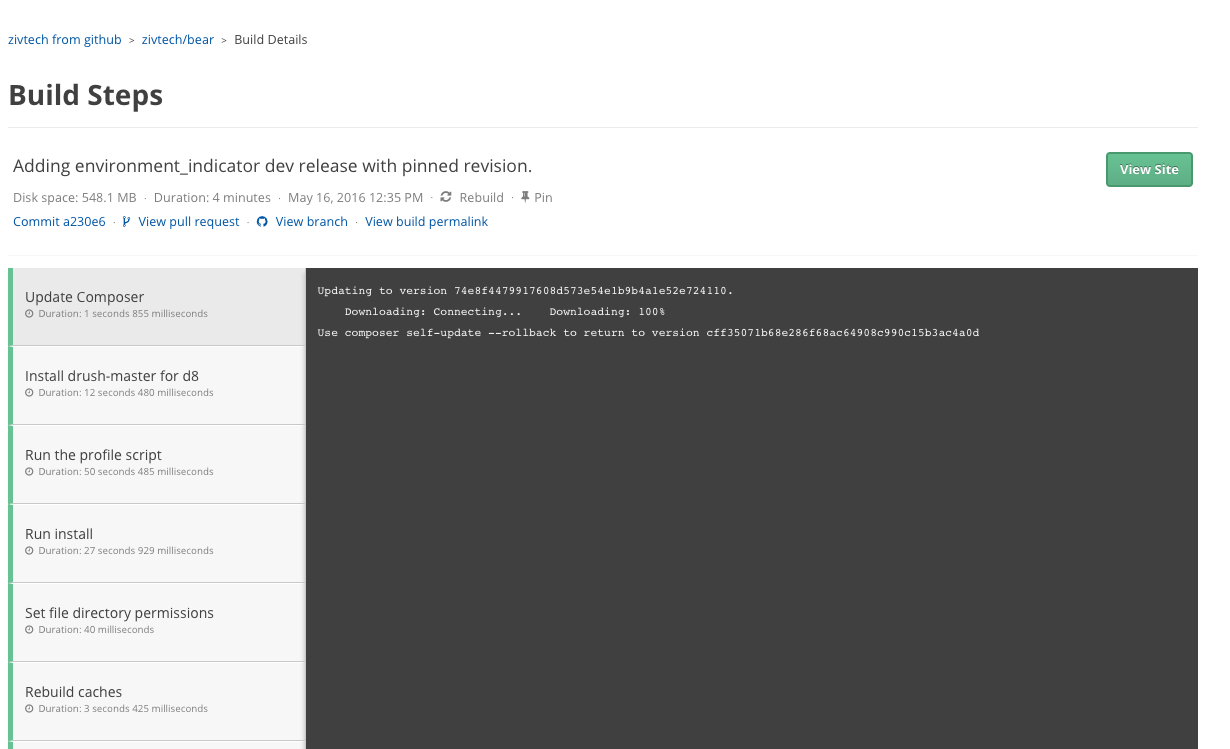Toggle the Pin label for this build
The width and height of the screenshot is (1230, 749).
543,197
